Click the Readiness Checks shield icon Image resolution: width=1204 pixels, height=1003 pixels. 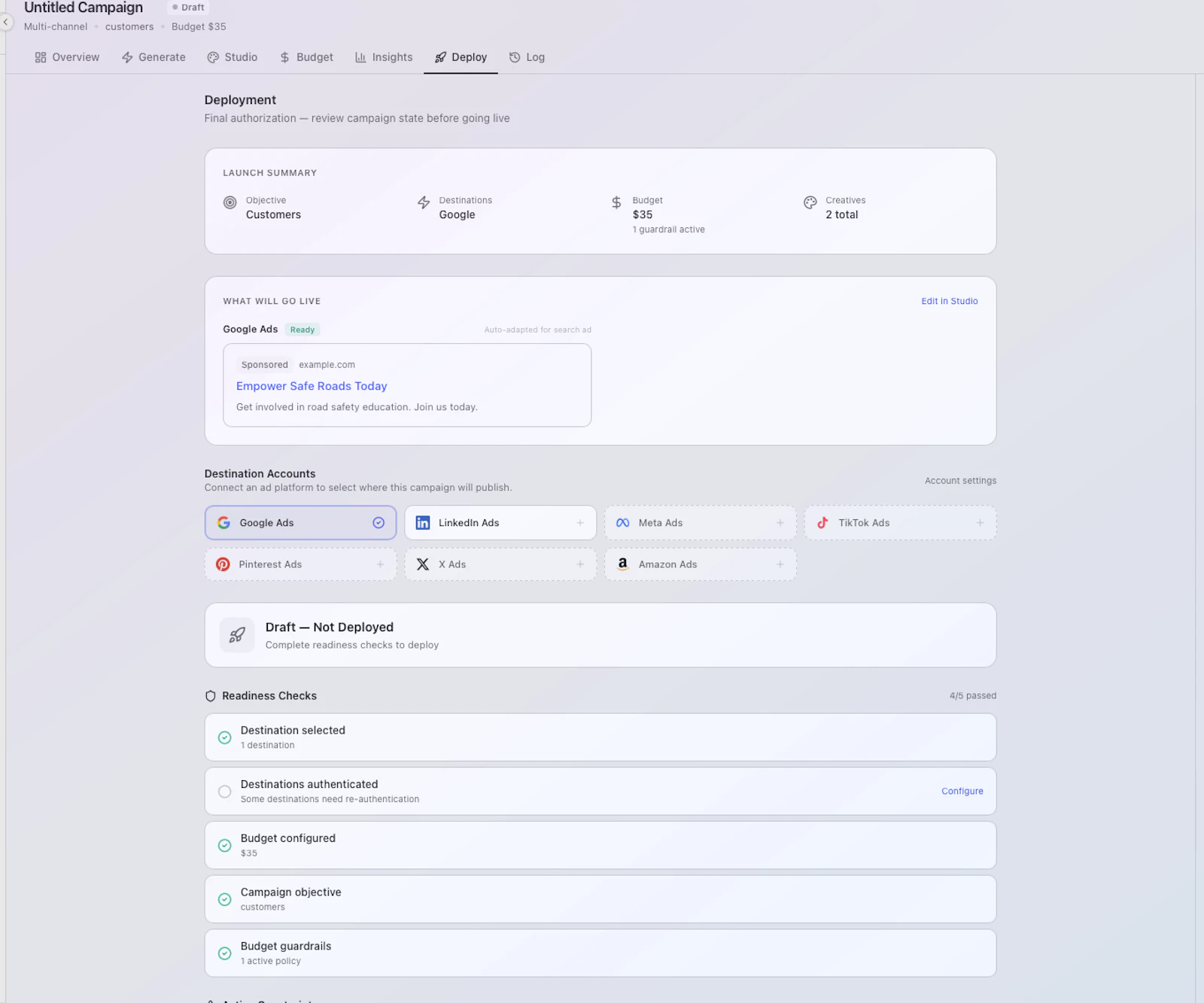(x=211, y=696)
